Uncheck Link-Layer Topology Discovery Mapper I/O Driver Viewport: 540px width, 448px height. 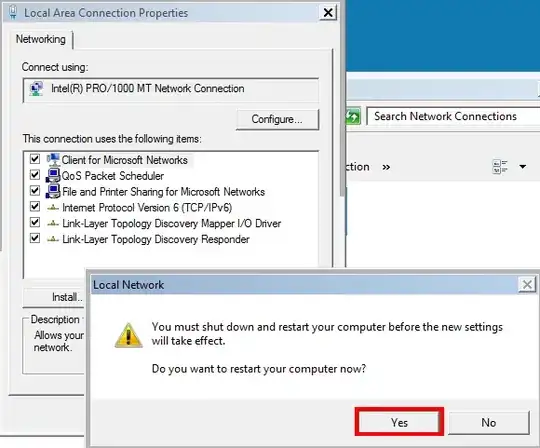35,222
